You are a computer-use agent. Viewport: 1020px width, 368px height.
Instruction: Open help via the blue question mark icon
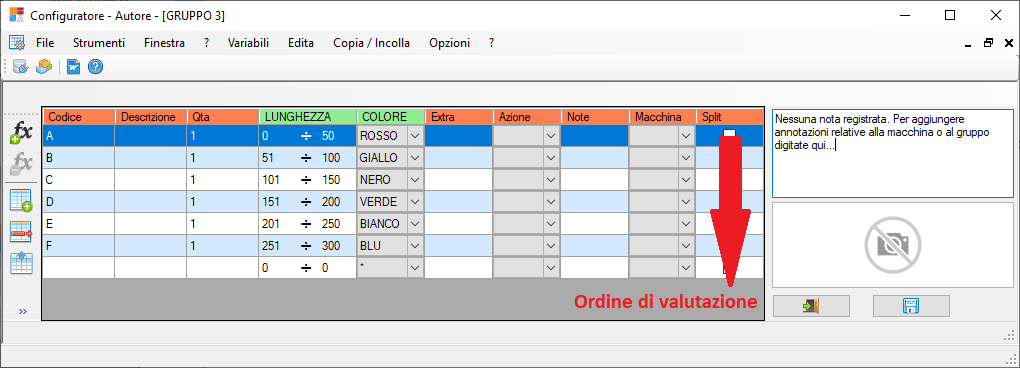[x=96, y=66]
